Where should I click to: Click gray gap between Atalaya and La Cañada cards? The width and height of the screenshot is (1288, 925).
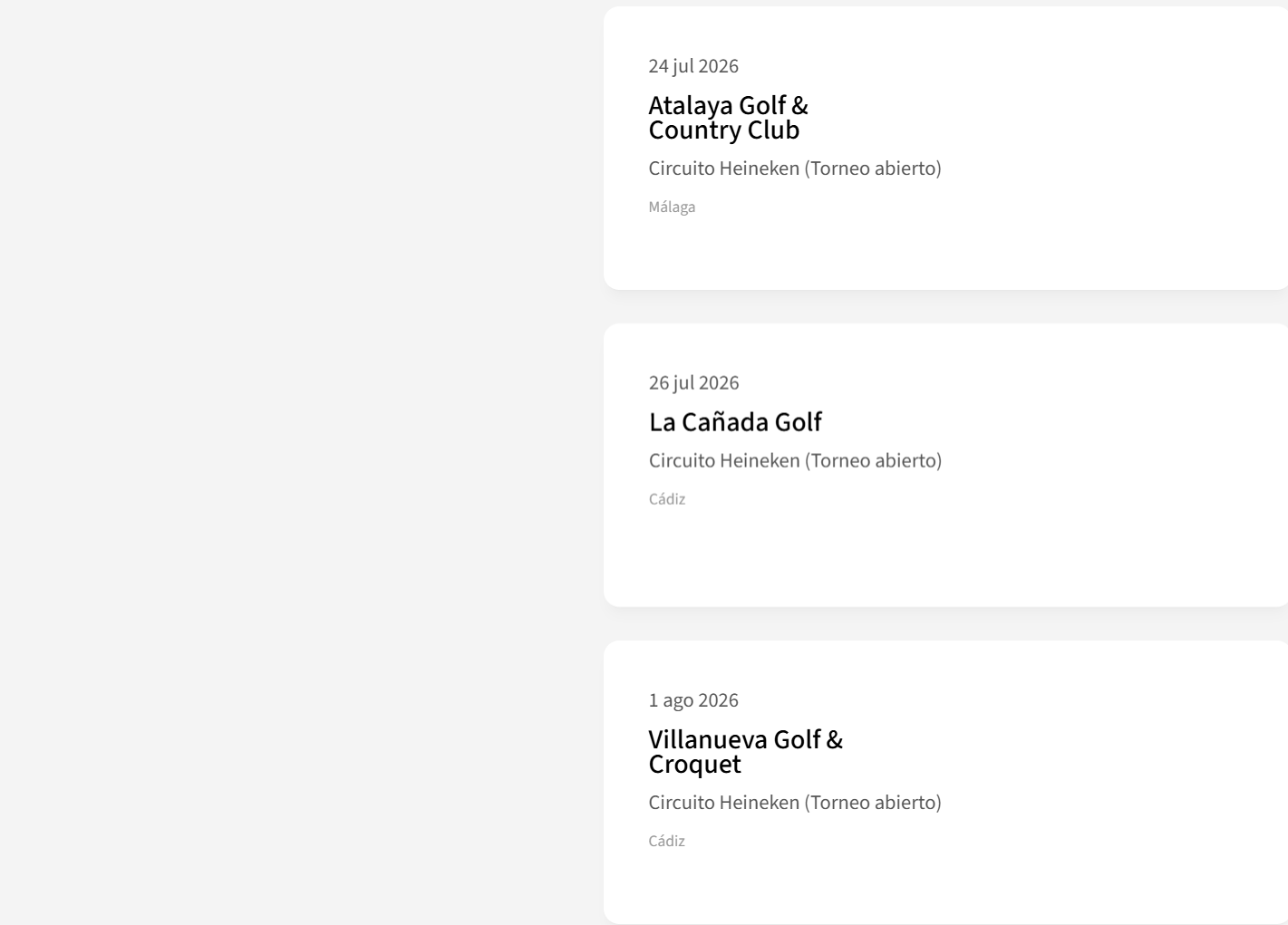click(x=943, y=307)
